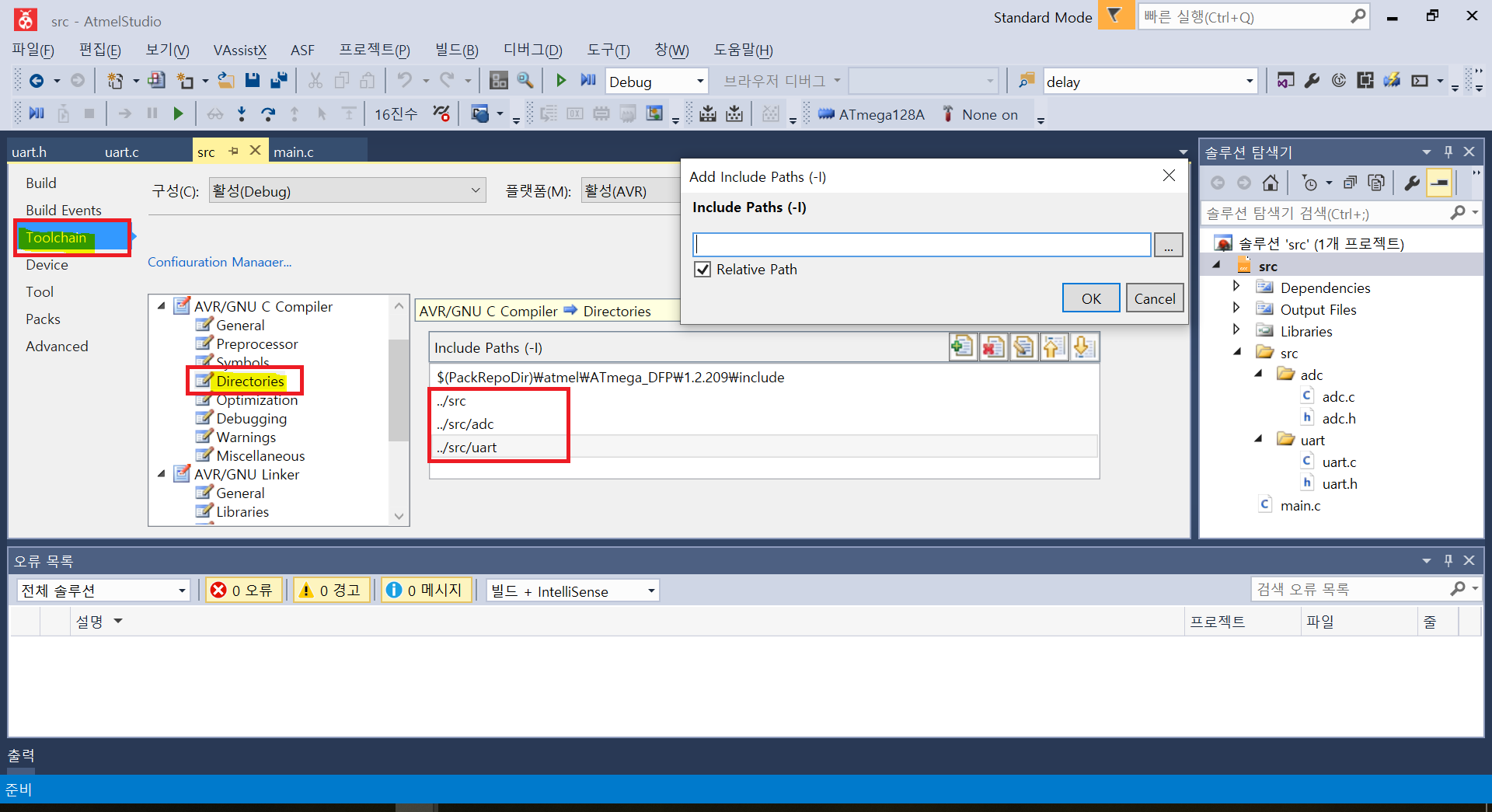
Task: Collapse the AVR/GNU C Compiler tree node
Action: click(x=161, y=306)
